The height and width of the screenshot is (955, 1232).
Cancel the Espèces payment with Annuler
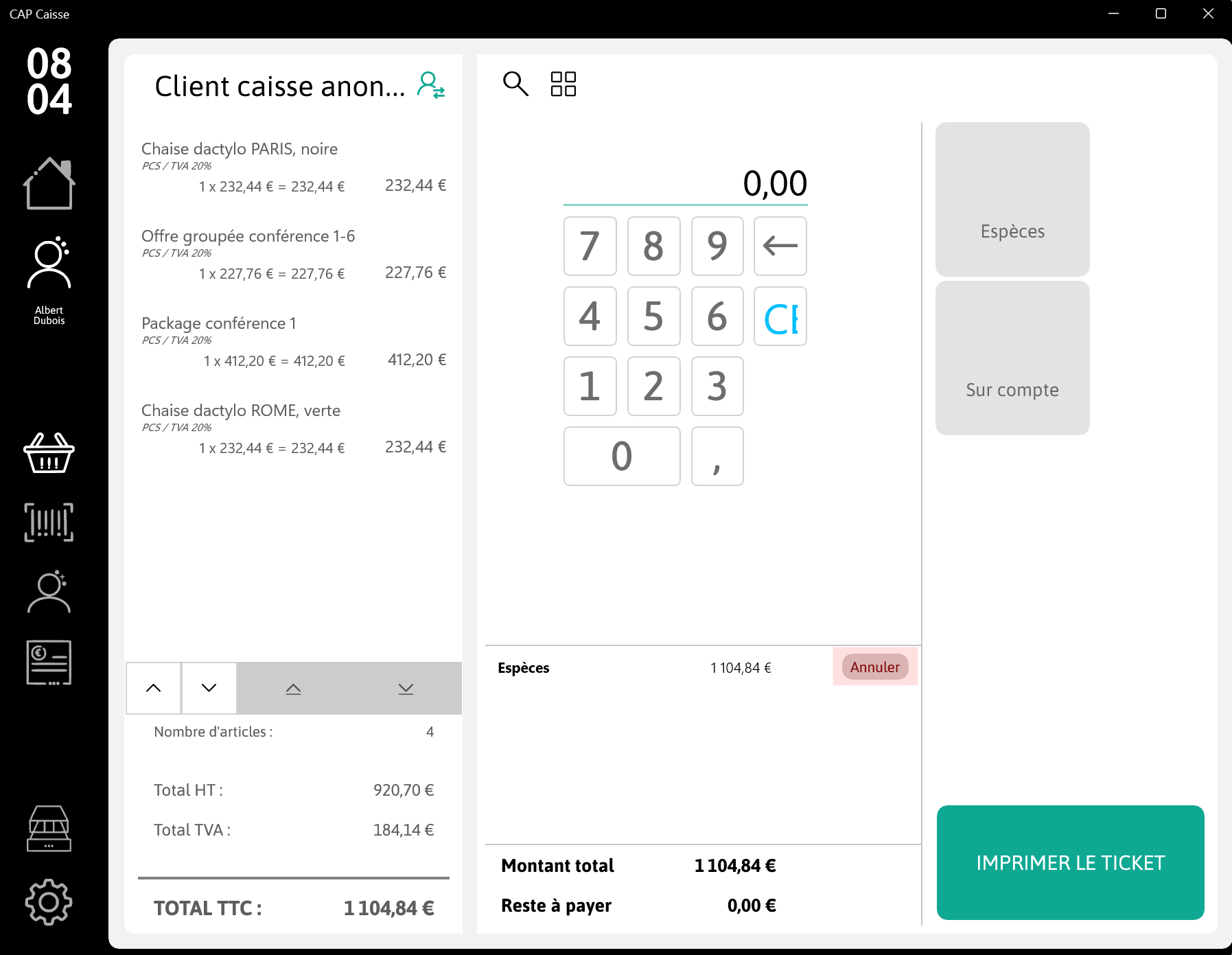coord(875,667)
